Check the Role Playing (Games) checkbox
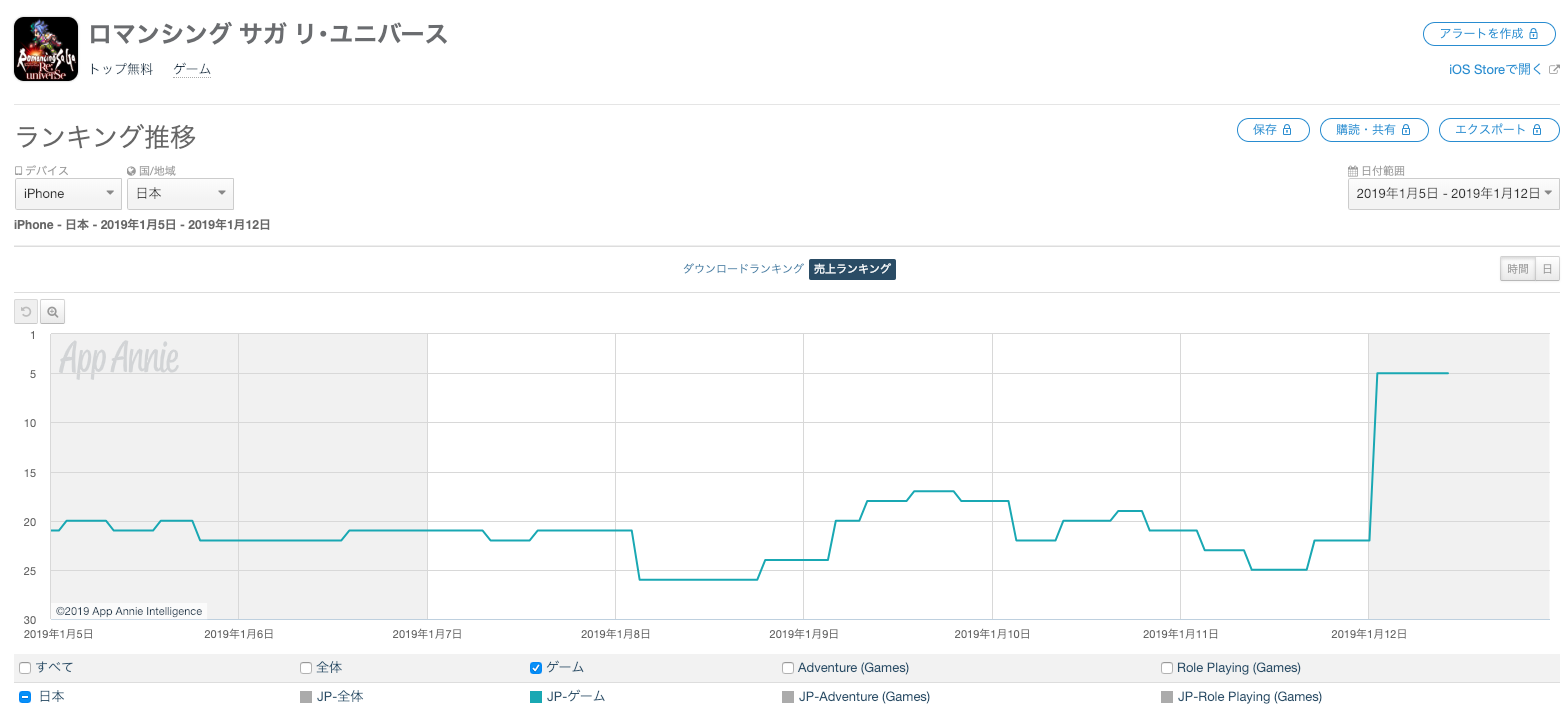1565x728 pixels. point(1167,668)
